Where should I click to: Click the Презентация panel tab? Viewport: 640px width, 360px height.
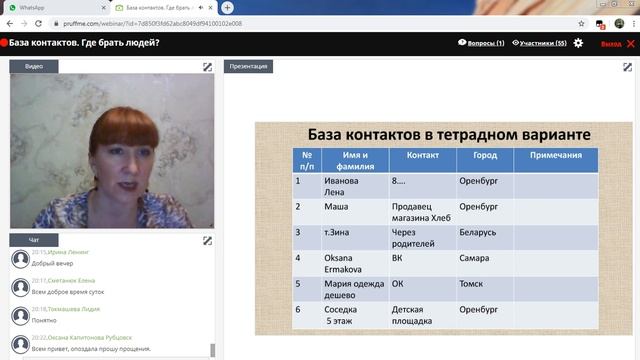click(x=248, y=66)
